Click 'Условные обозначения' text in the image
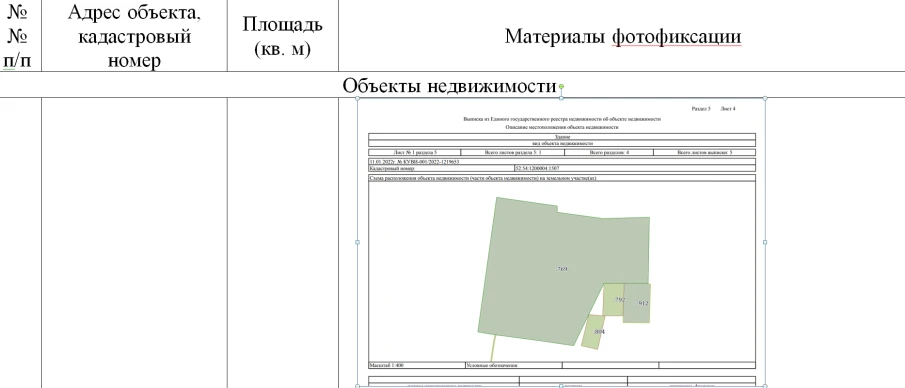This screenshot has width=905, height=388. coord(492,365)
